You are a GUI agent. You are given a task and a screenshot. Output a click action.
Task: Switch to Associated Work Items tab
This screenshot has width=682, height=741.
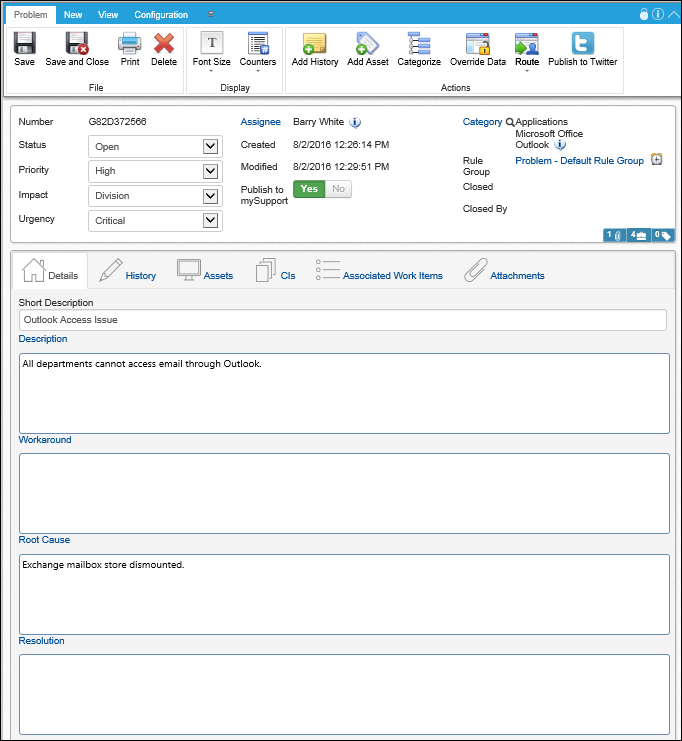point(379,271)
